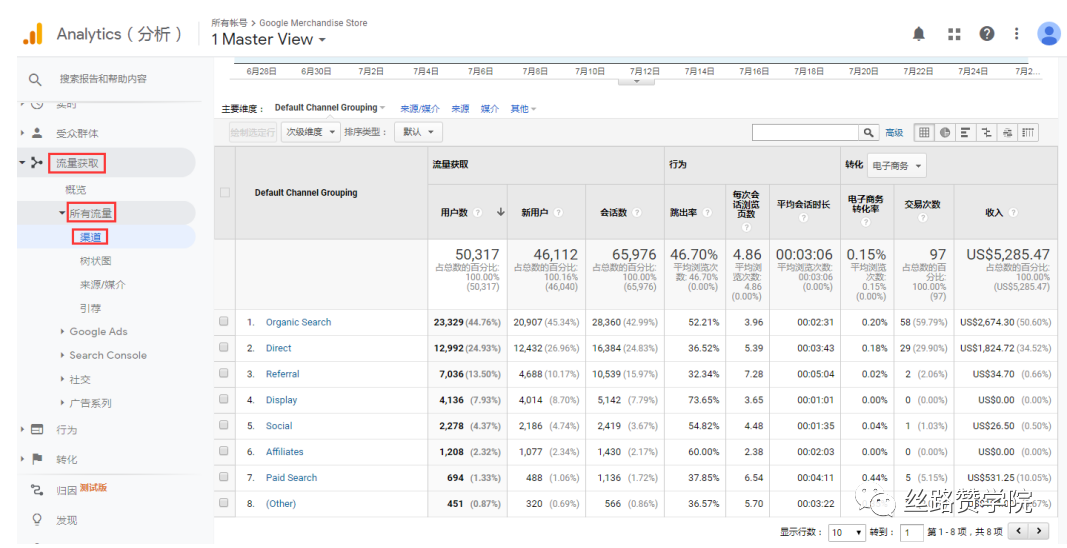Check the Social row checkbox

224,425
